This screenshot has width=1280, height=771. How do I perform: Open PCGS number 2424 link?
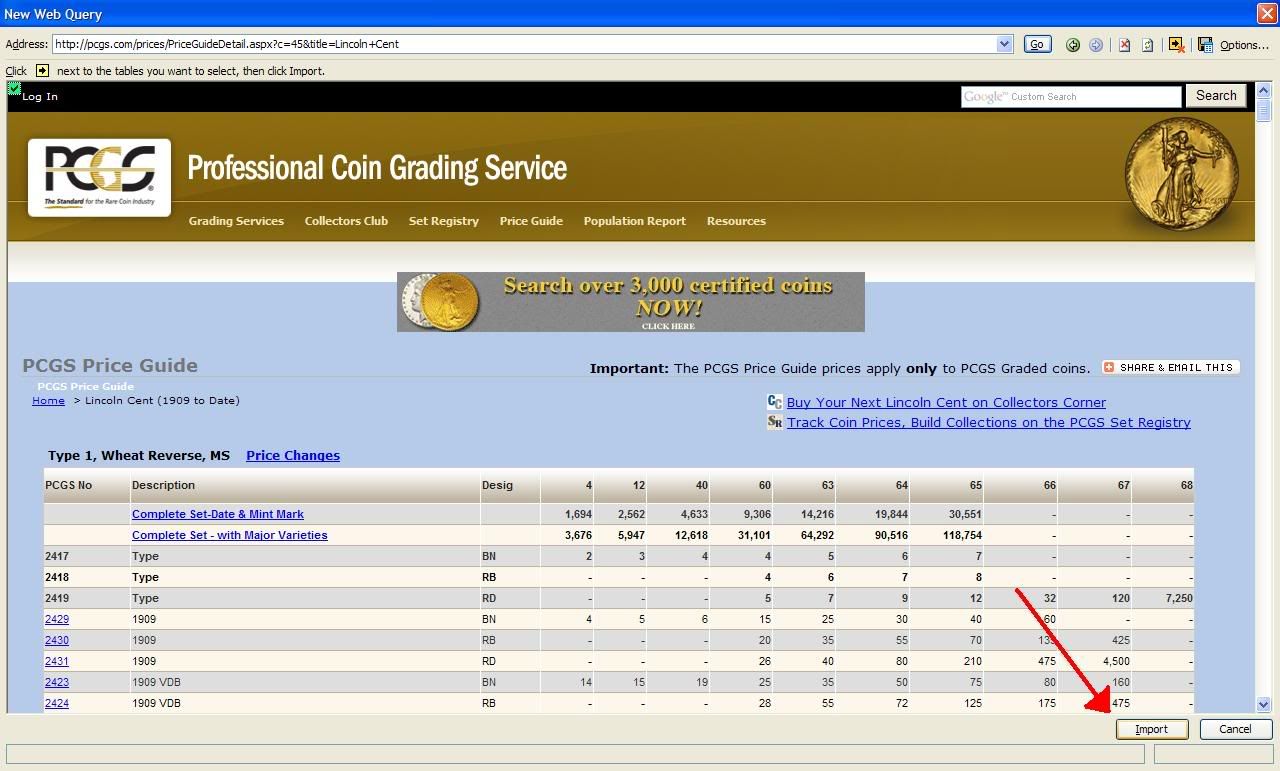(57, 703)
